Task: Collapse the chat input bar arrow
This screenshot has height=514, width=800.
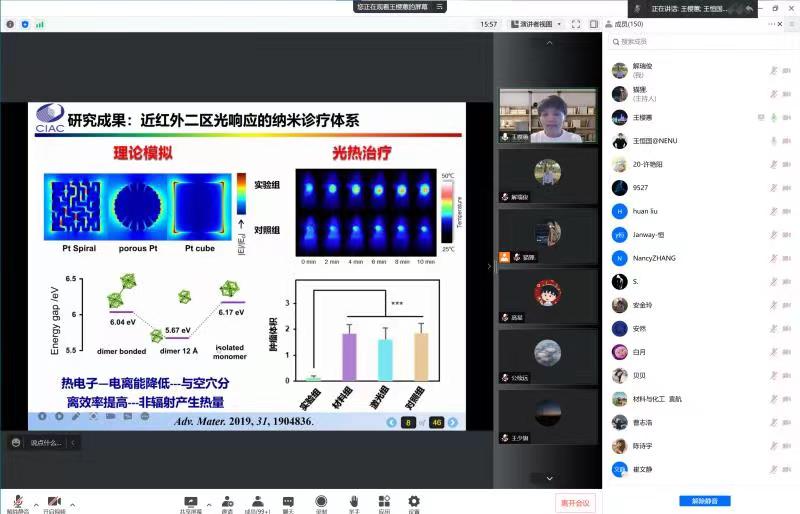Action: [72, 442]
